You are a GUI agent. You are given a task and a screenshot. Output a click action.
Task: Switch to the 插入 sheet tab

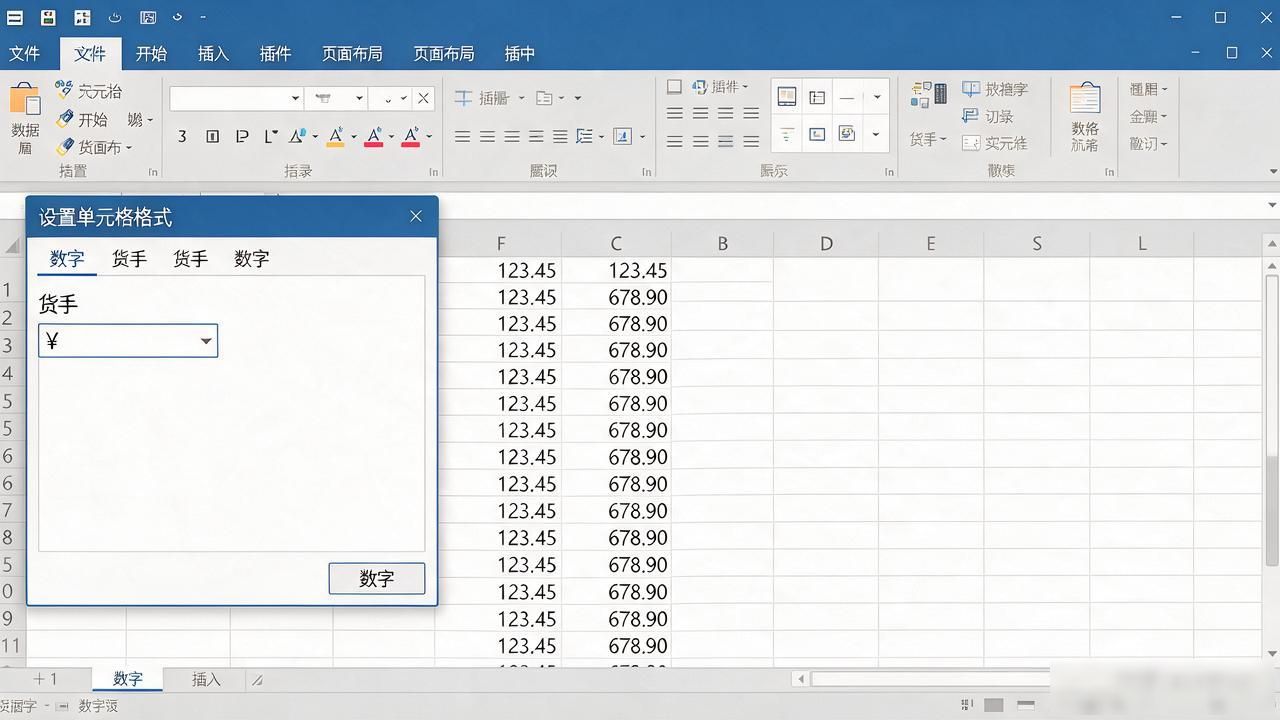coord(206,680)
